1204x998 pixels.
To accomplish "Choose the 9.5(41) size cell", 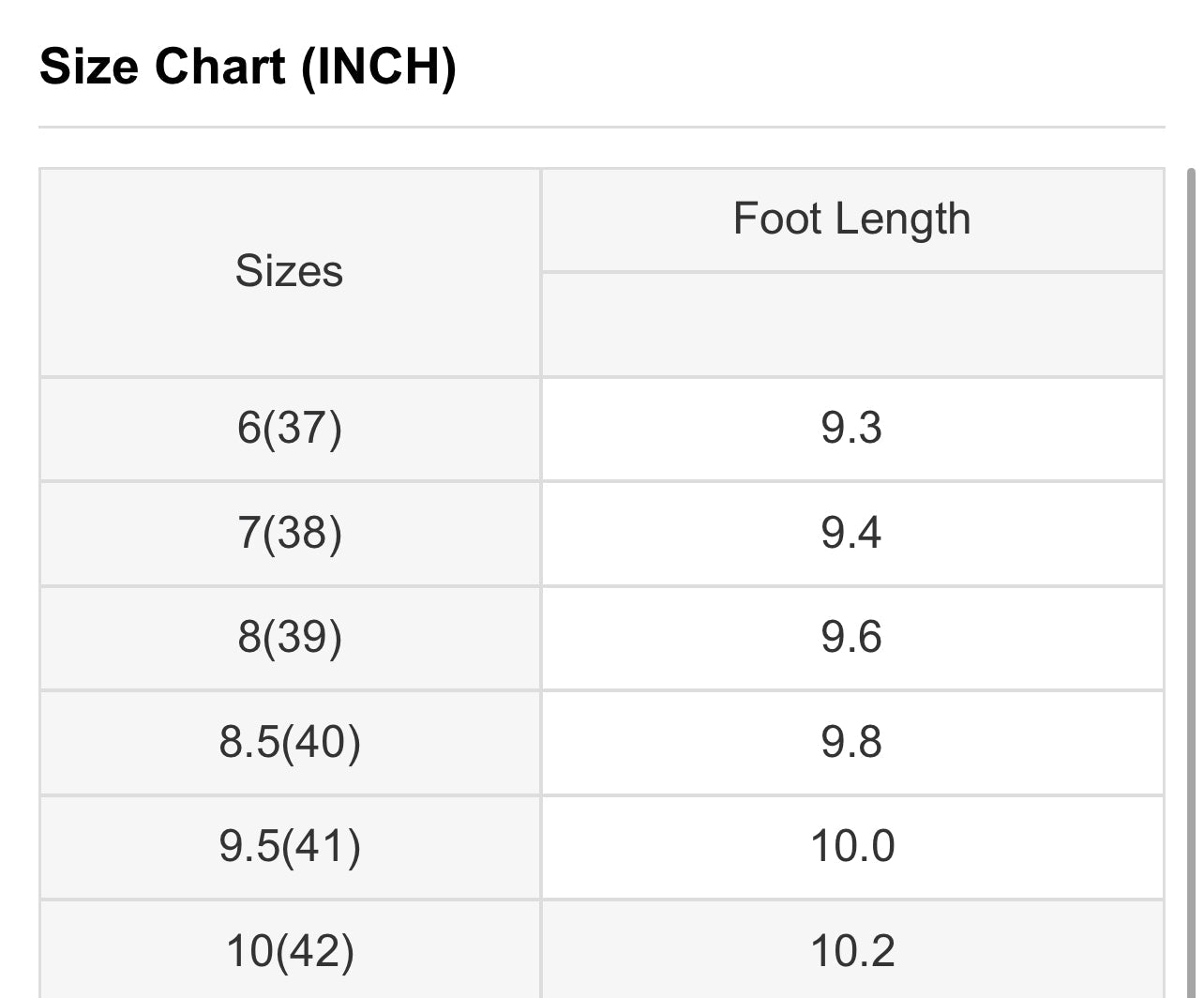I will point(289,847).
